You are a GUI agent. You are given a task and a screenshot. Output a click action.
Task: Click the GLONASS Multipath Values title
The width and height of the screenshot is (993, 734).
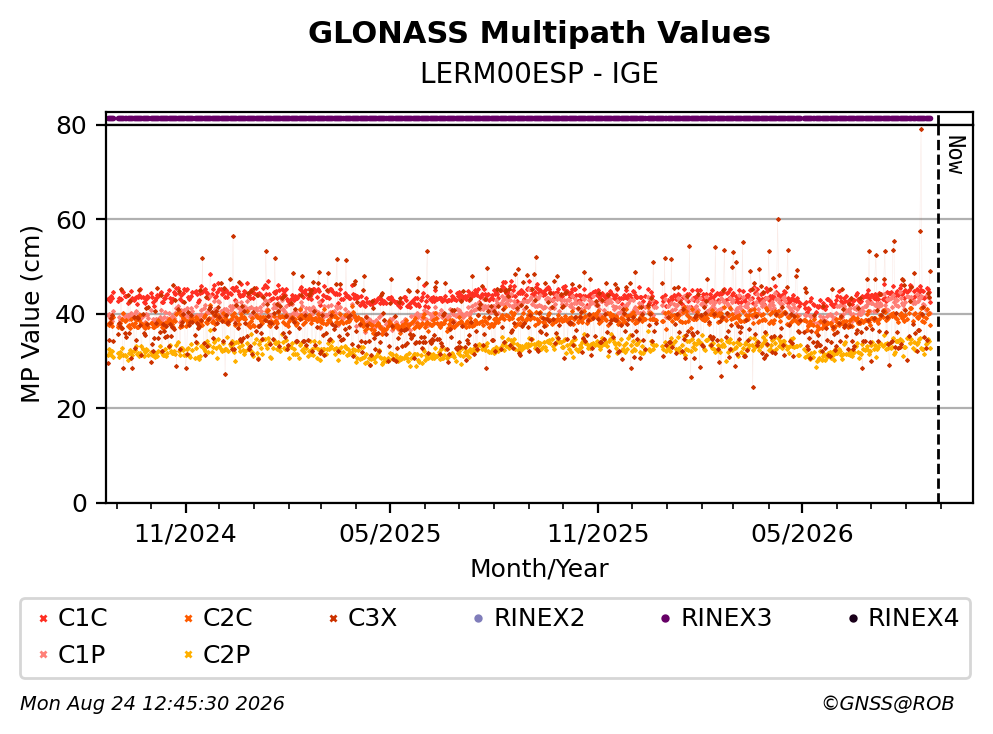click(x=539, y=32)
